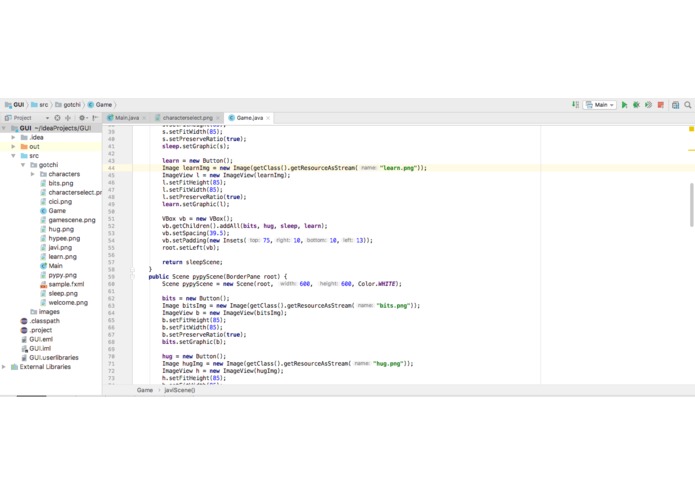Open Project panel settings gear

pos(82,118)
